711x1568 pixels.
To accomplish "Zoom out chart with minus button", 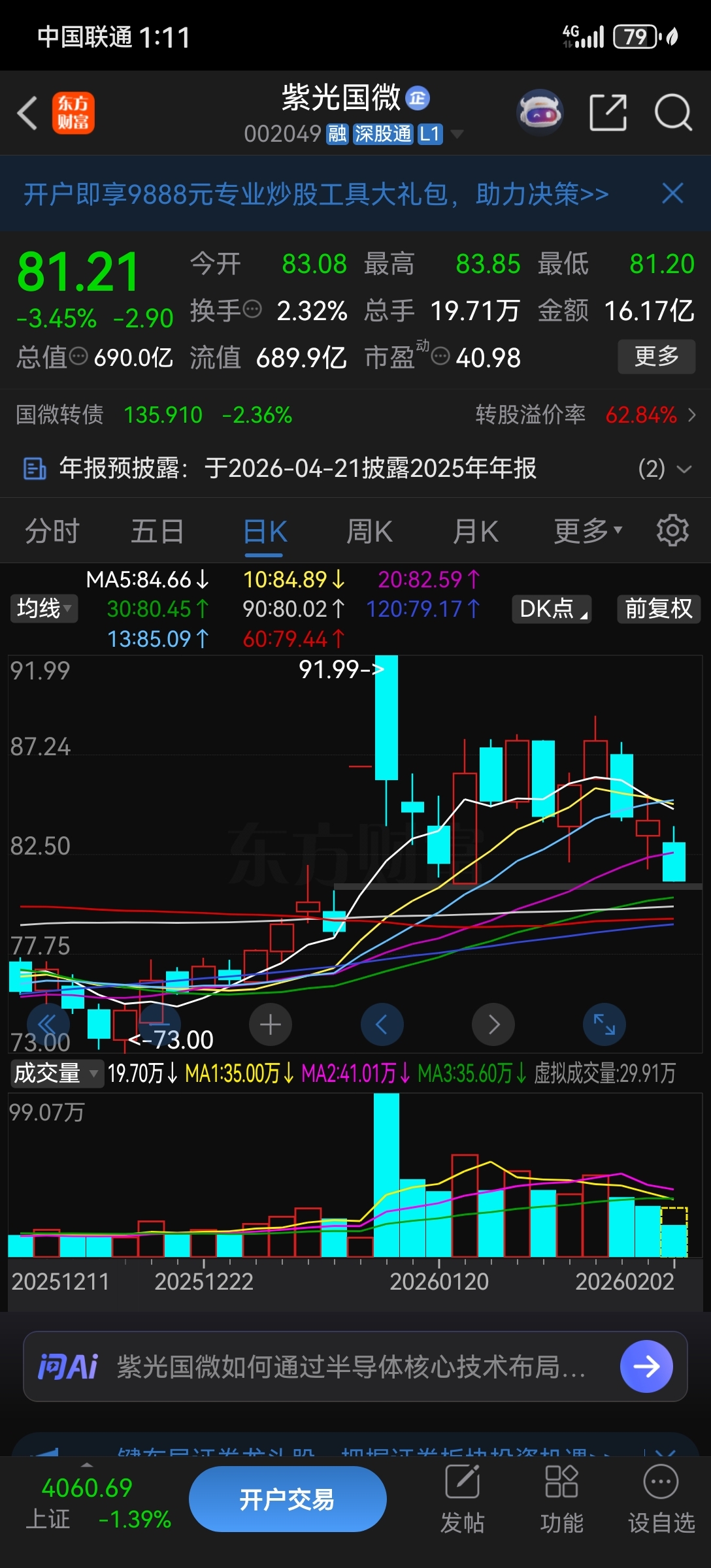I will [159, 1024].
